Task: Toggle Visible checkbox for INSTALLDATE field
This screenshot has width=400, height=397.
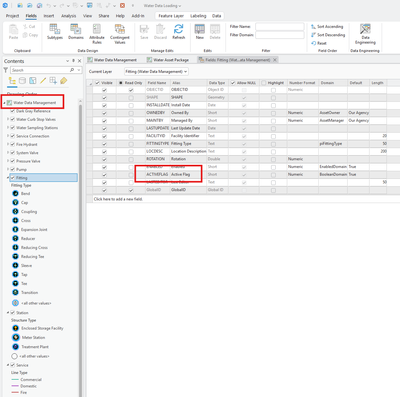Action: pos(104,105)
